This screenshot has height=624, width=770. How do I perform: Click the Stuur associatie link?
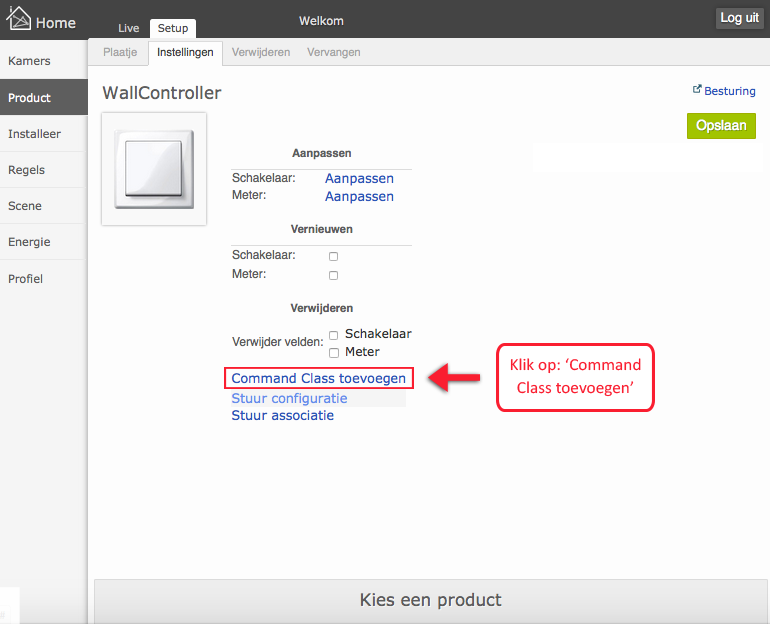click(282, 415)
